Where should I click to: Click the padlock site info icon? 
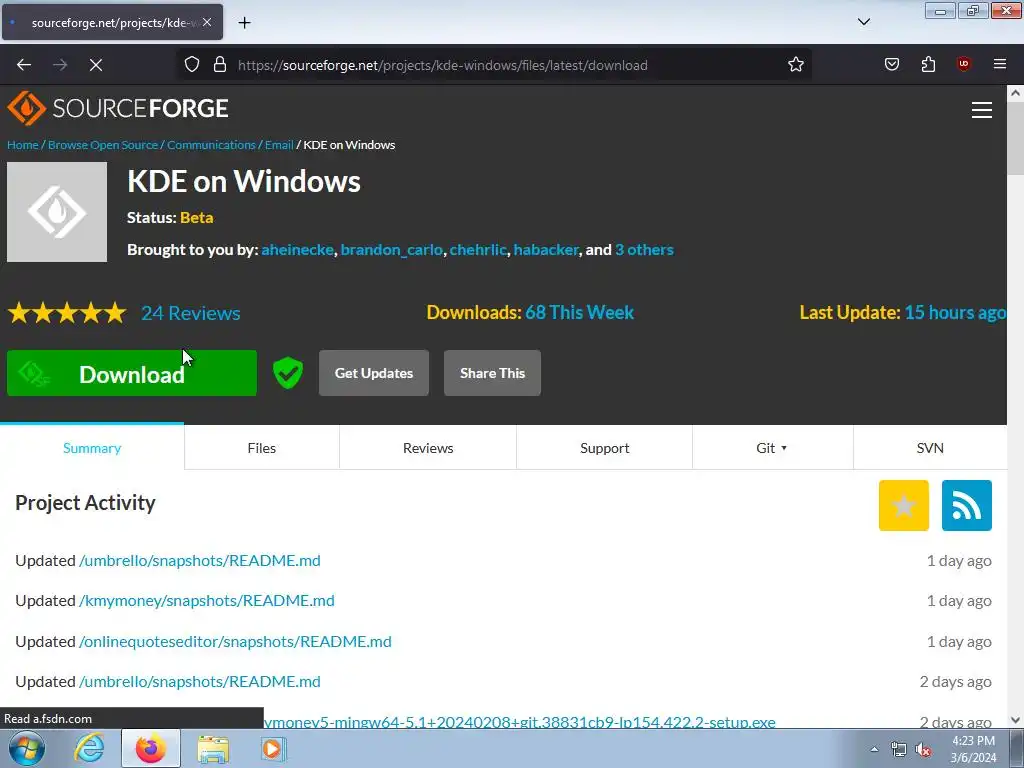[220, 65]
